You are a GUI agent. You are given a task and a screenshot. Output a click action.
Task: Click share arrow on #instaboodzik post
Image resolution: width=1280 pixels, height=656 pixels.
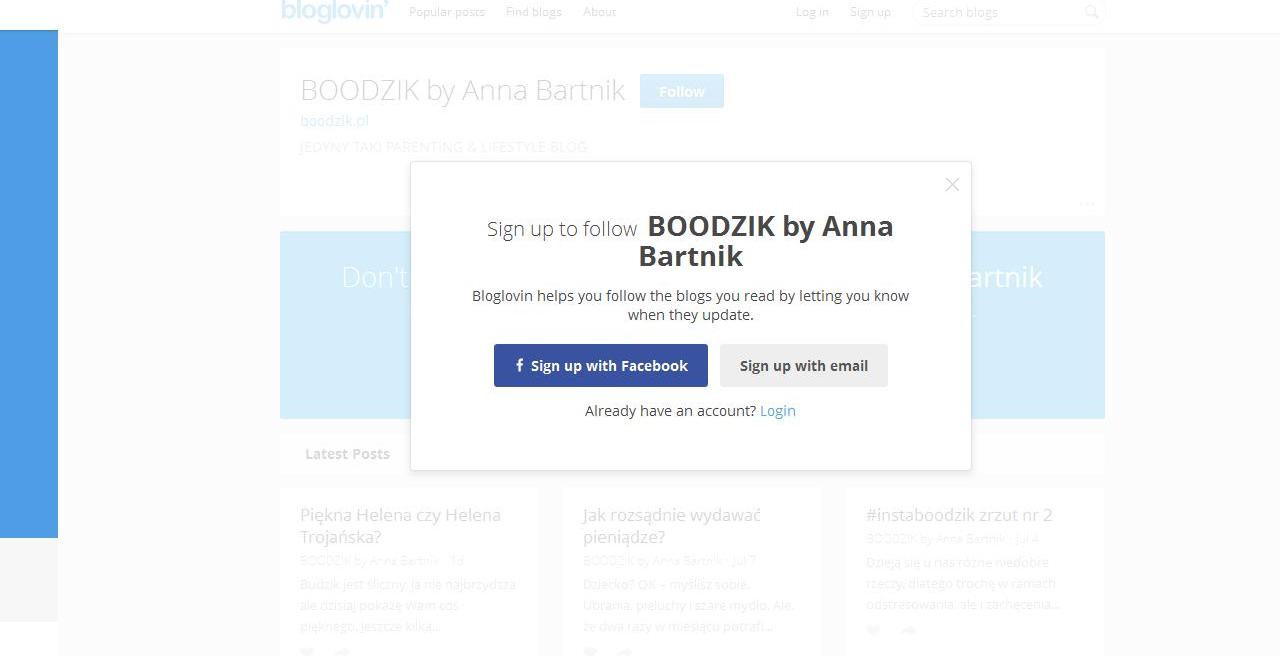908,631
